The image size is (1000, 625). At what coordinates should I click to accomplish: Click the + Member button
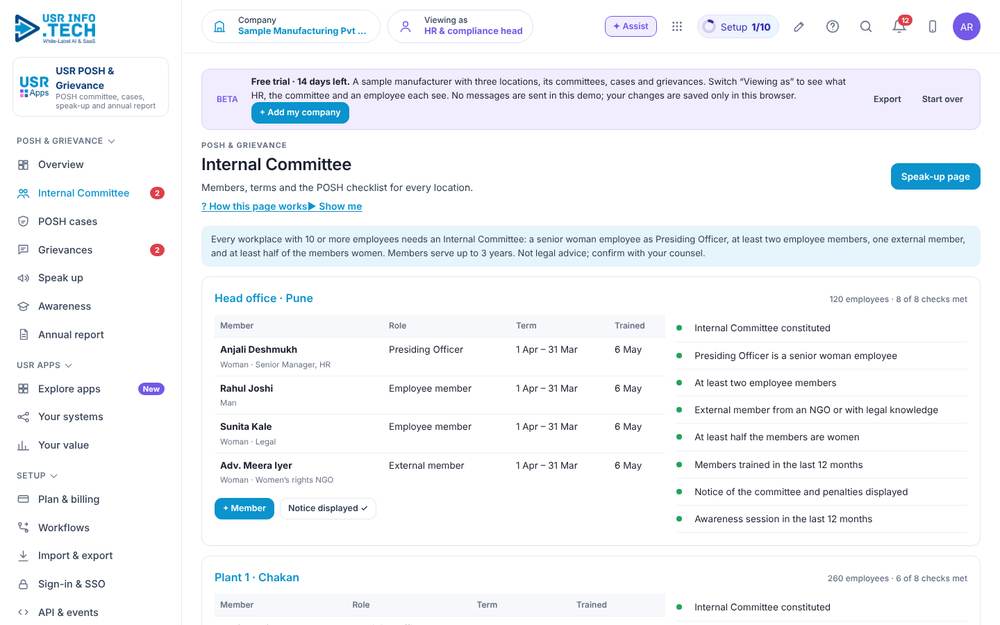click(x=244, y=508)
